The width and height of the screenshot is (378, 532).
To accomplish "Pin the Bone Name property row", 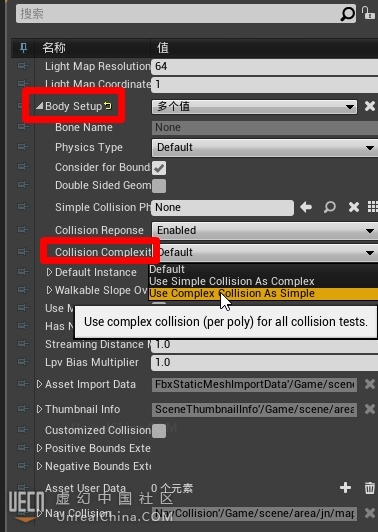I will point(23,127).
